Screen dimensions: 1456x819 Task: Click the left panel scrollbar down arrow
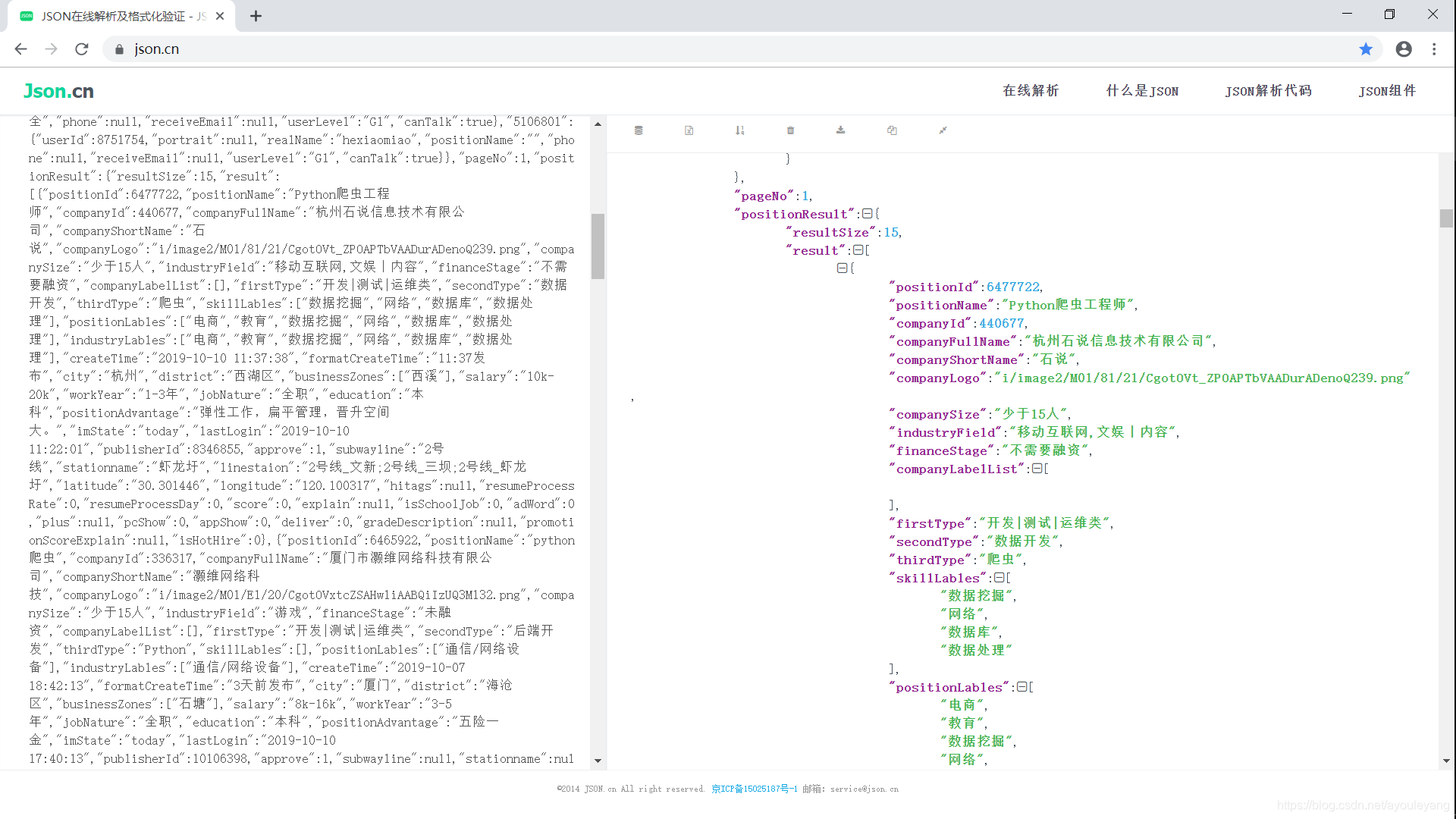pos(598,761)
